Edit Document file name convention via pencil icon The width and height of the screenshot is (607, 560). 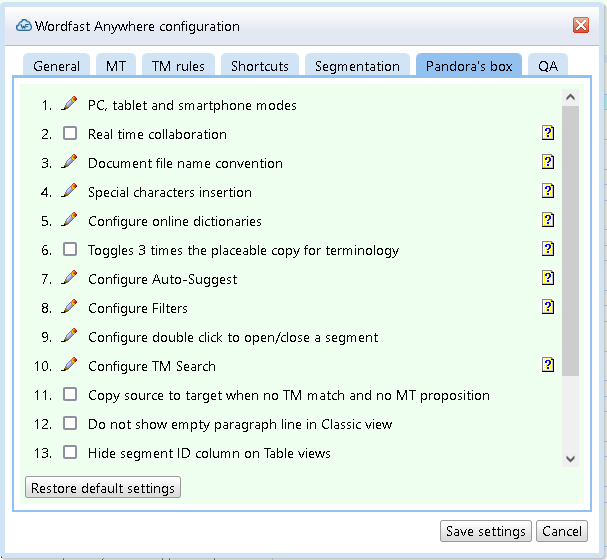tap(69, 162)
